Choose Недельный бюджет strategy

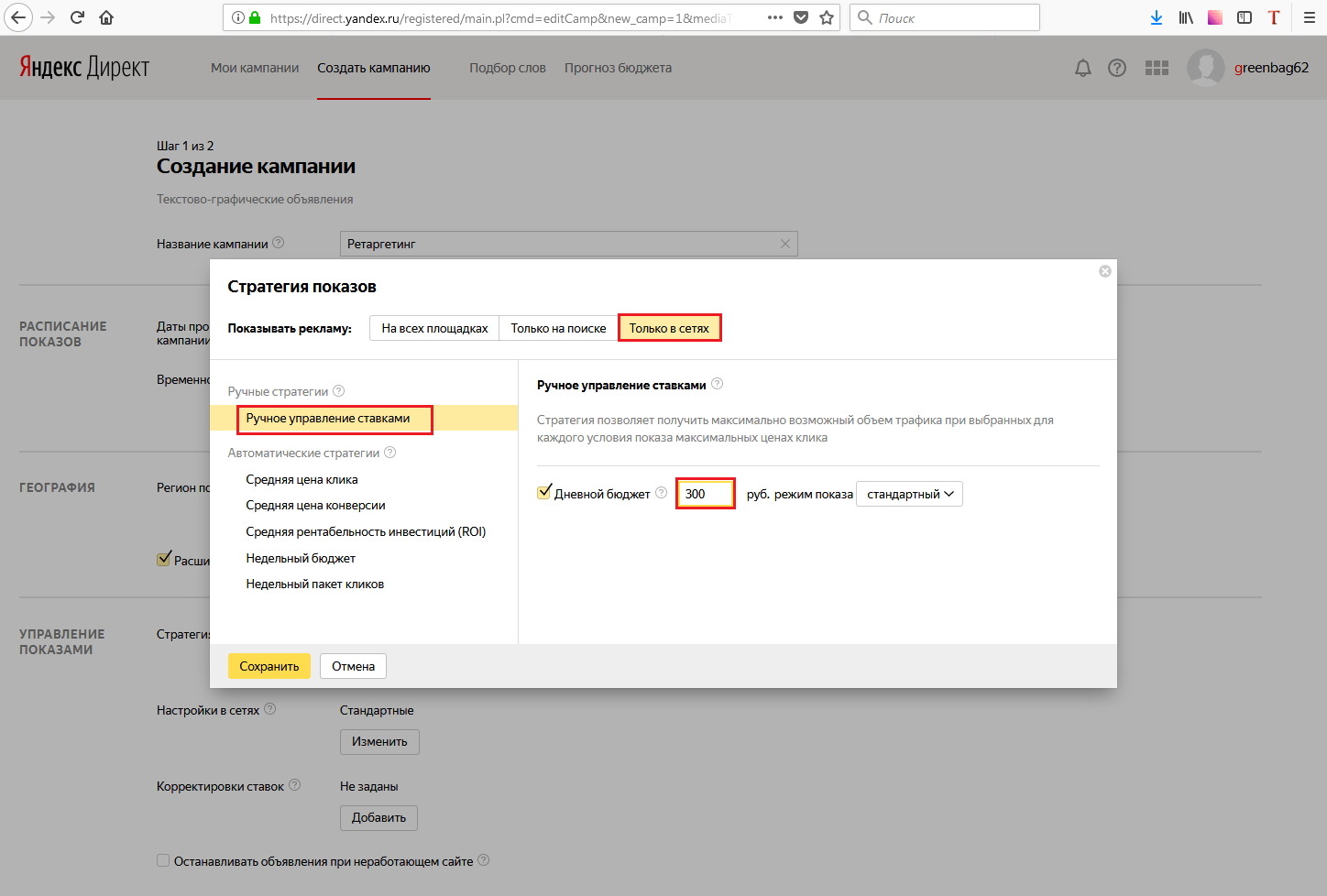coord(301,558)
